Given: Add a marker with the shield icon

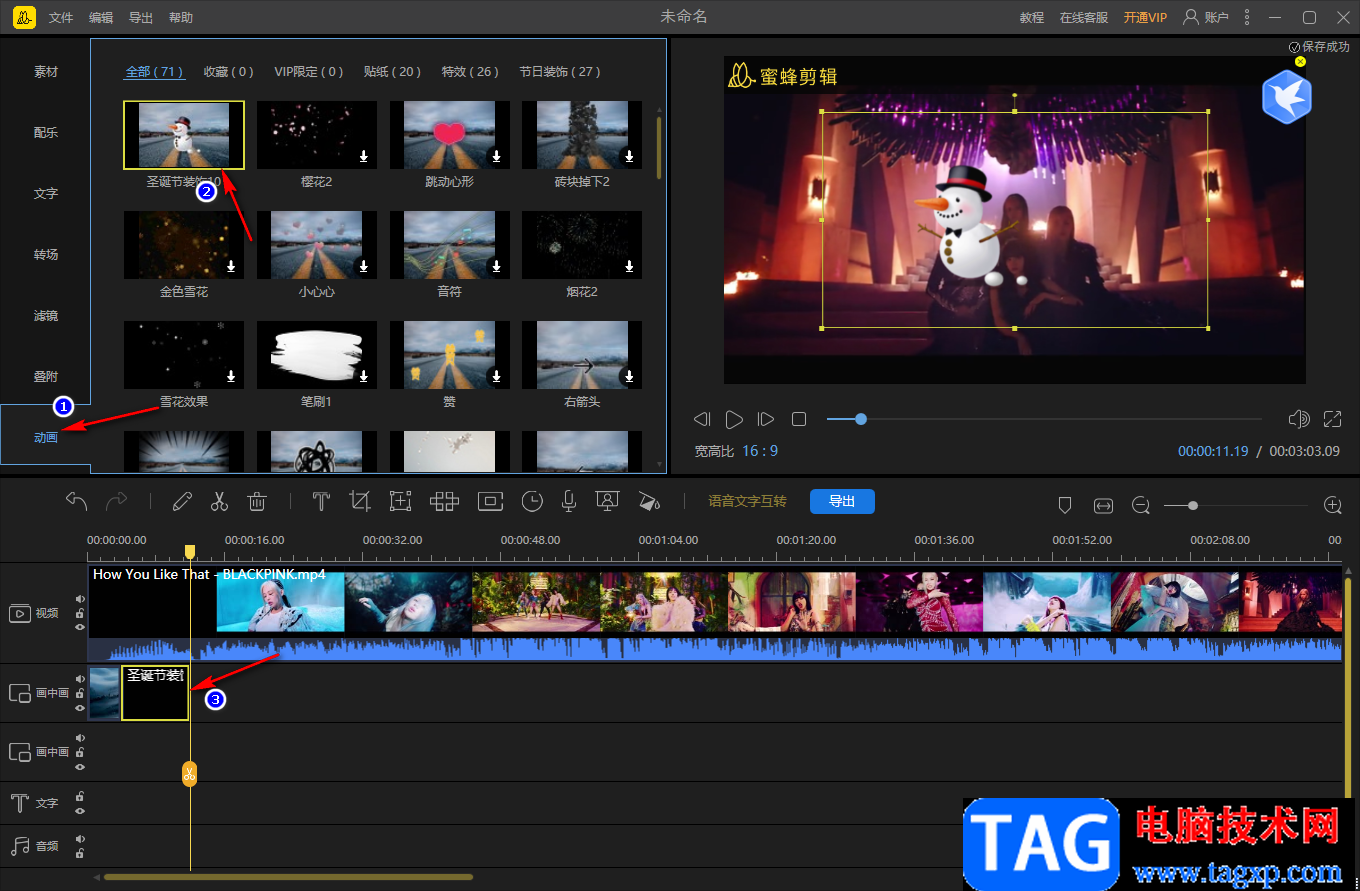Looking at the screenshot, I should coord(1065,506).
